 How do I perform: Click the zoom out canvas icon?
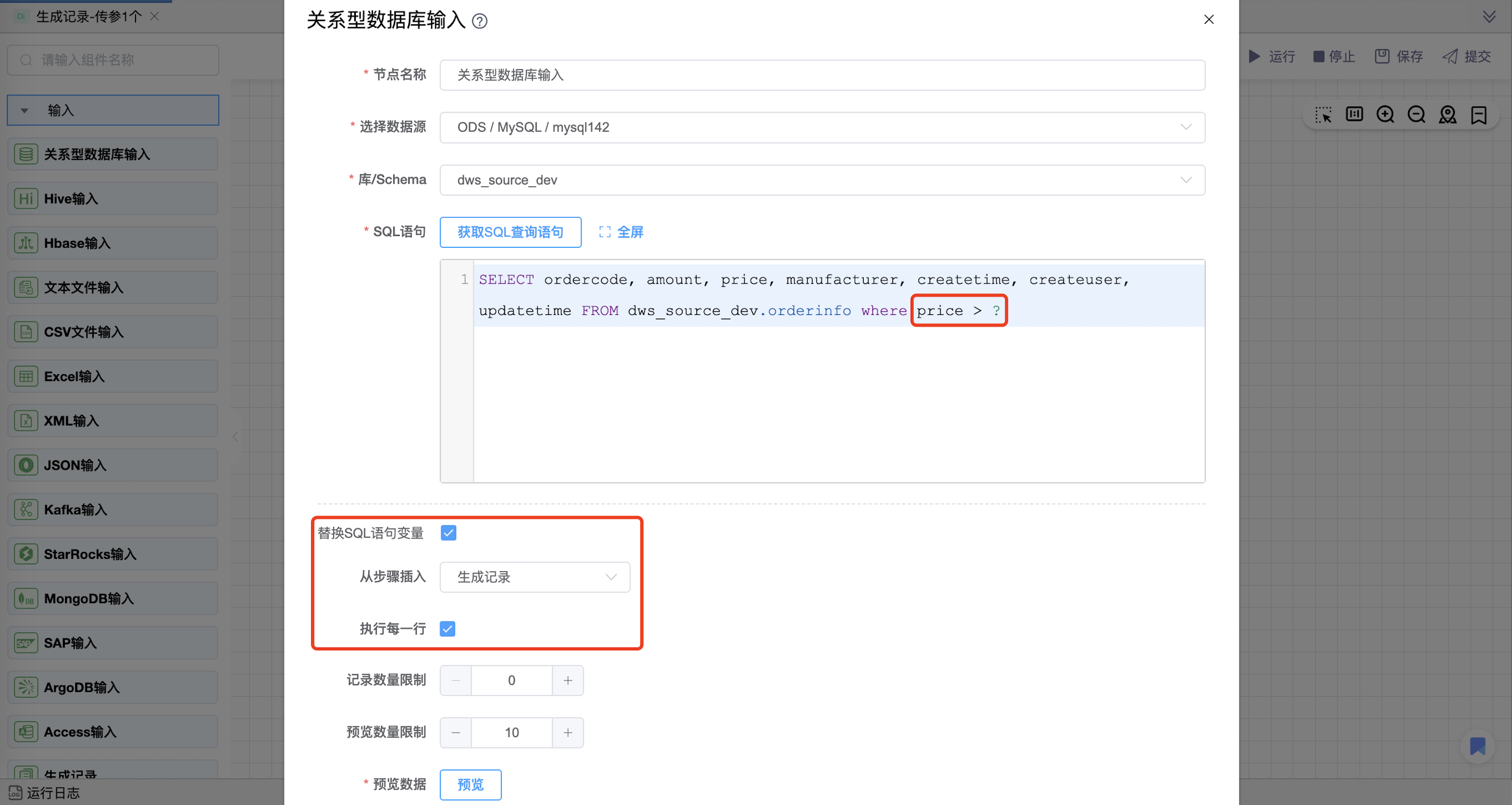pos(1416,114)
